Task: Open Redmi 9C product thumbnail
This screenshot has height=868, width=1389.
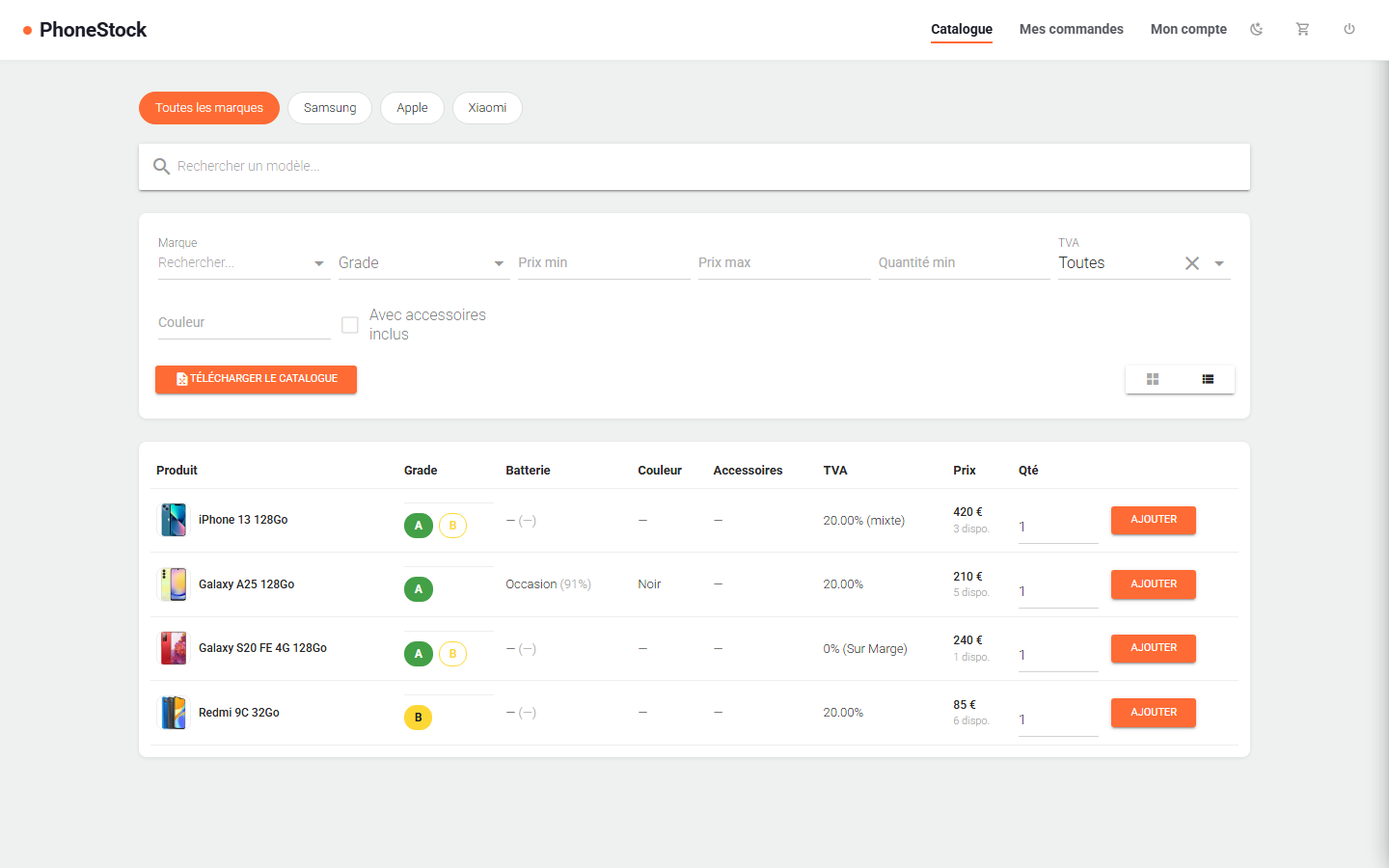Action: tap(174, 713)
